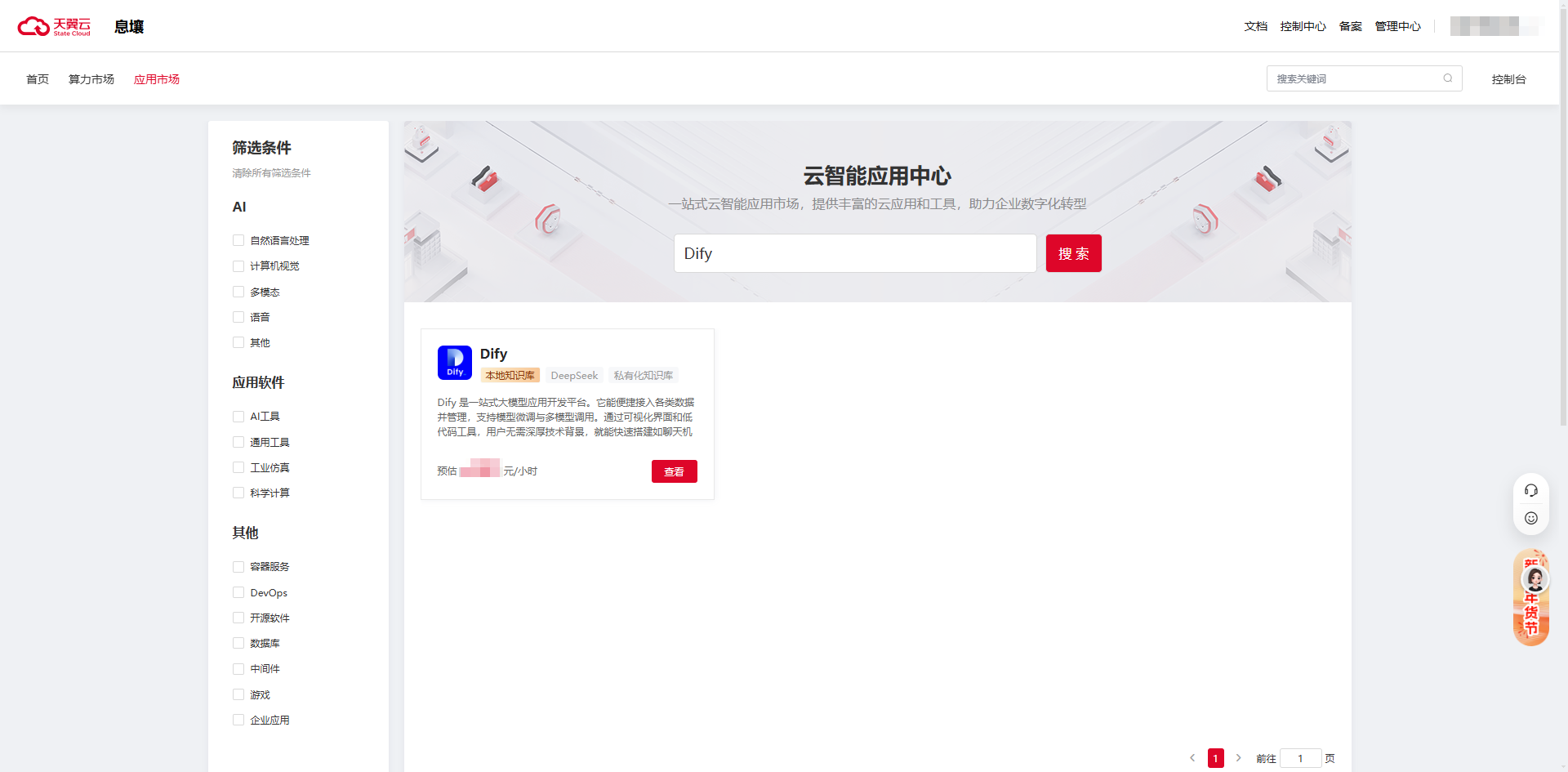The width and height of the screenshot is (1568, 772).
Task: Enable the 多模态 filter checkbox
Action: coord(238,292)
